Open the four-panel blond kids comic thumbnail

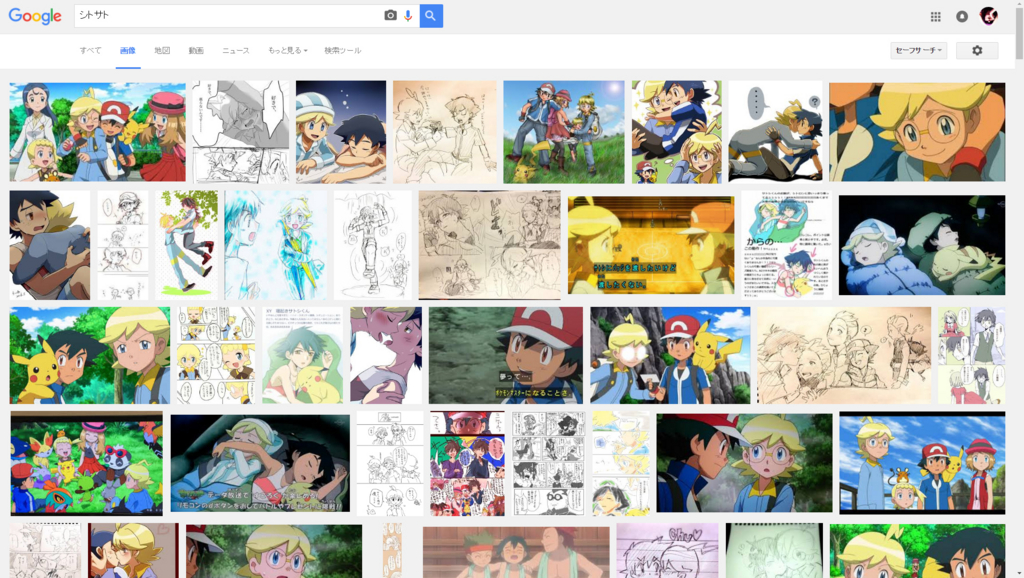[216, 355]
